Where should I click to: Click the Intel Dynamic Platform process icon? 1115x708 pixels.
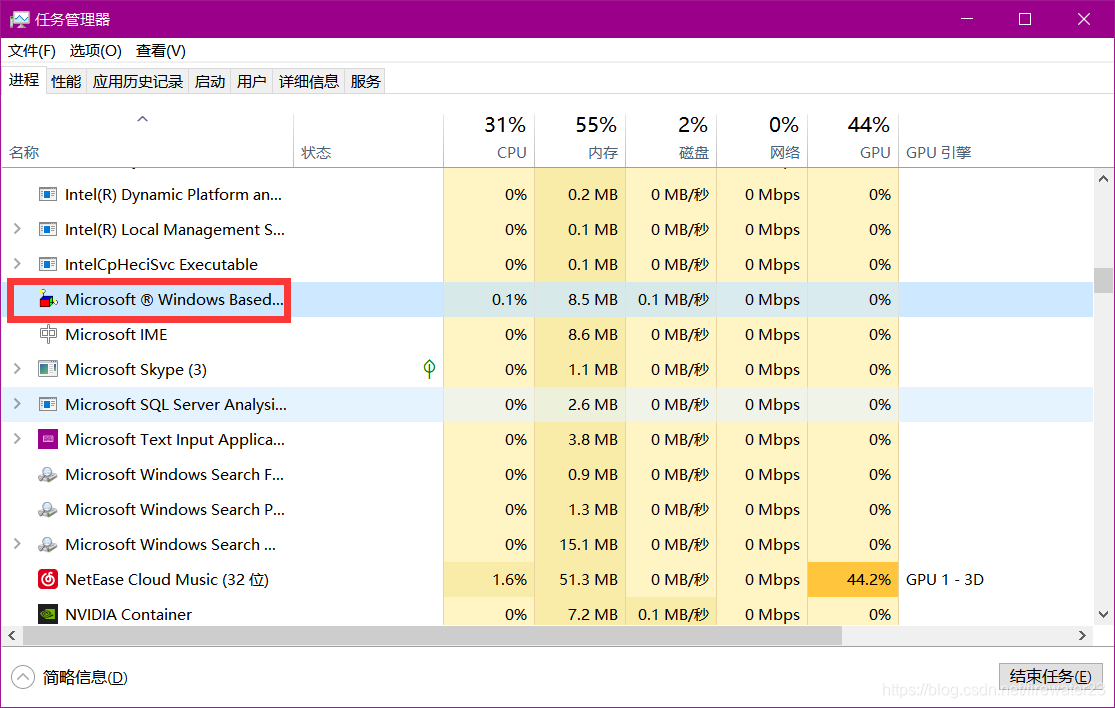tap(48, 195)
